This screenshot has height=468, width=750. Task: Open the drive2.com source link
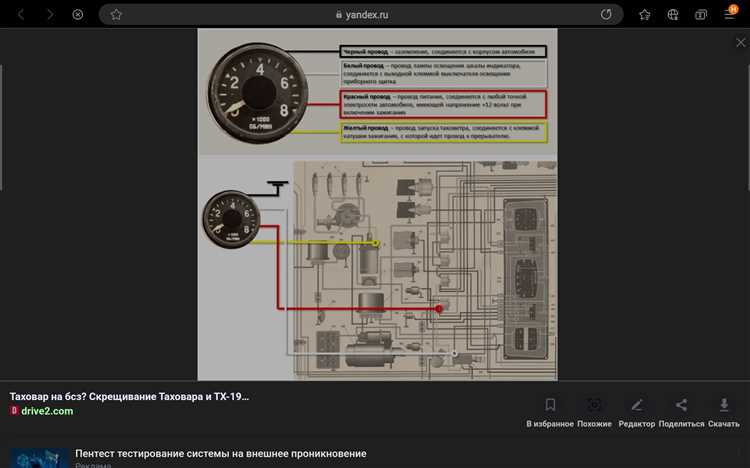click(x=47, y=411)
